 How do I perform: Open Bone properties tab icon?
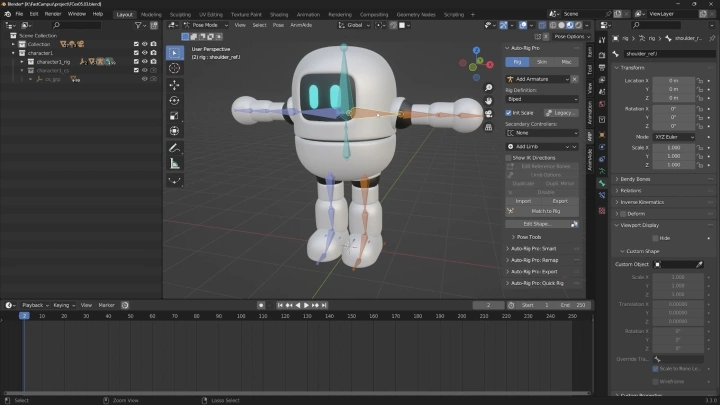point(602,183)
